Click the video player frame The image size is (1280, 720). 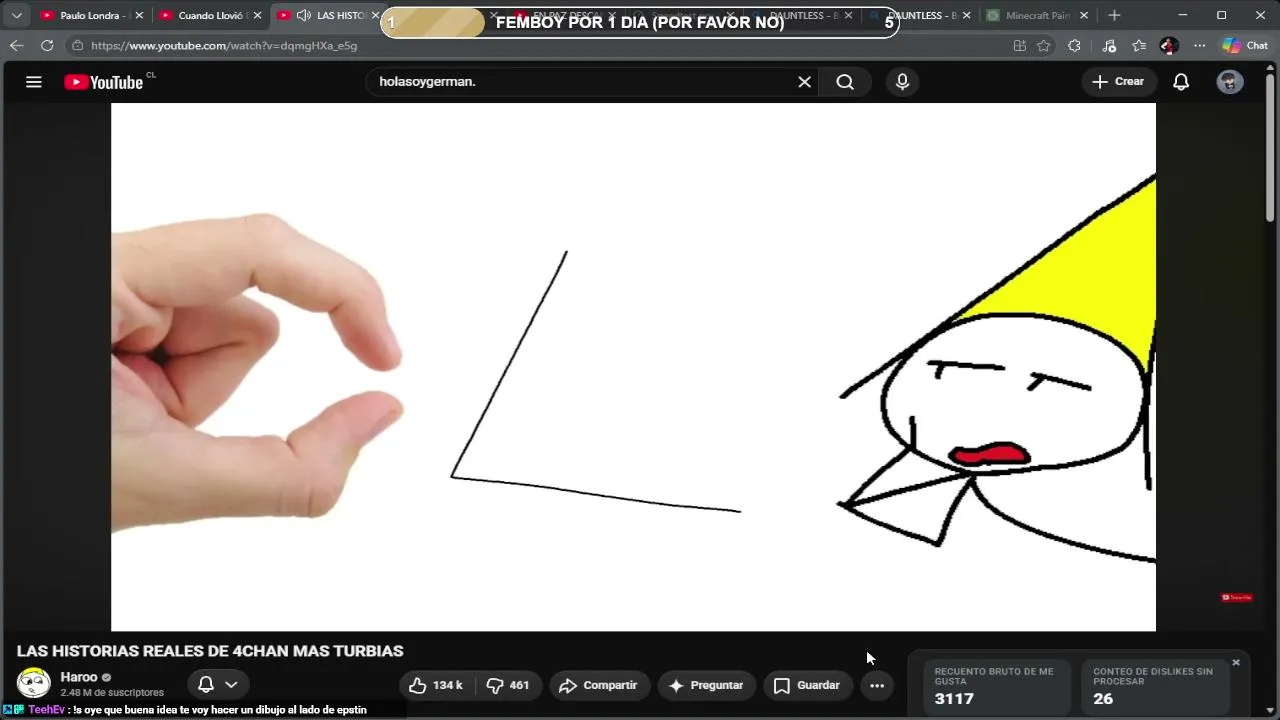point(633,367)
